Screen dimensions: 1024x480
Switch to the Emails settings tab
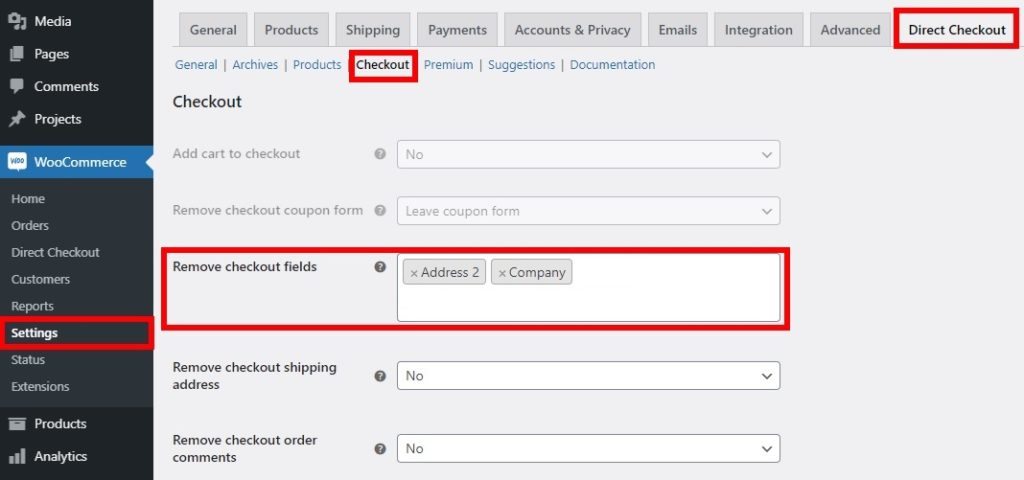point(678,30)
